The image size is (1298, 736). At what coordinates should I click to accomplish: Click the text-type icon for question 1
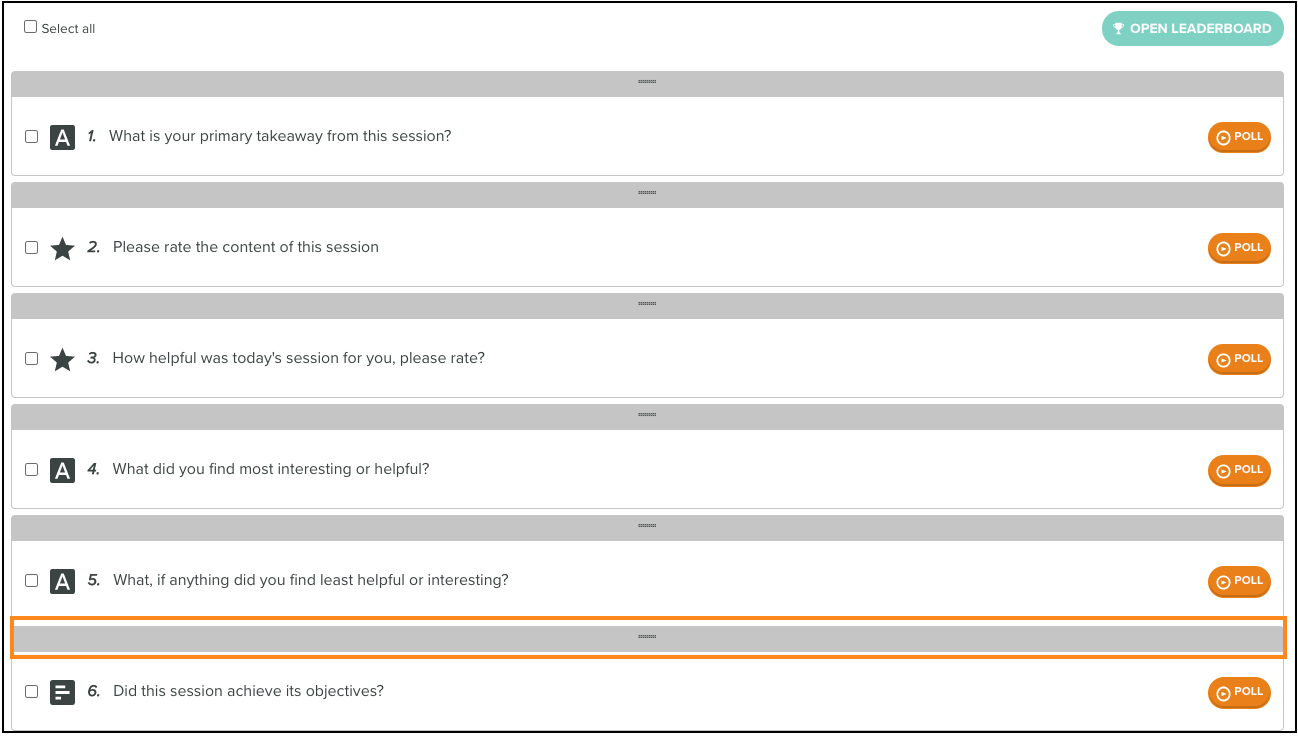62,137
